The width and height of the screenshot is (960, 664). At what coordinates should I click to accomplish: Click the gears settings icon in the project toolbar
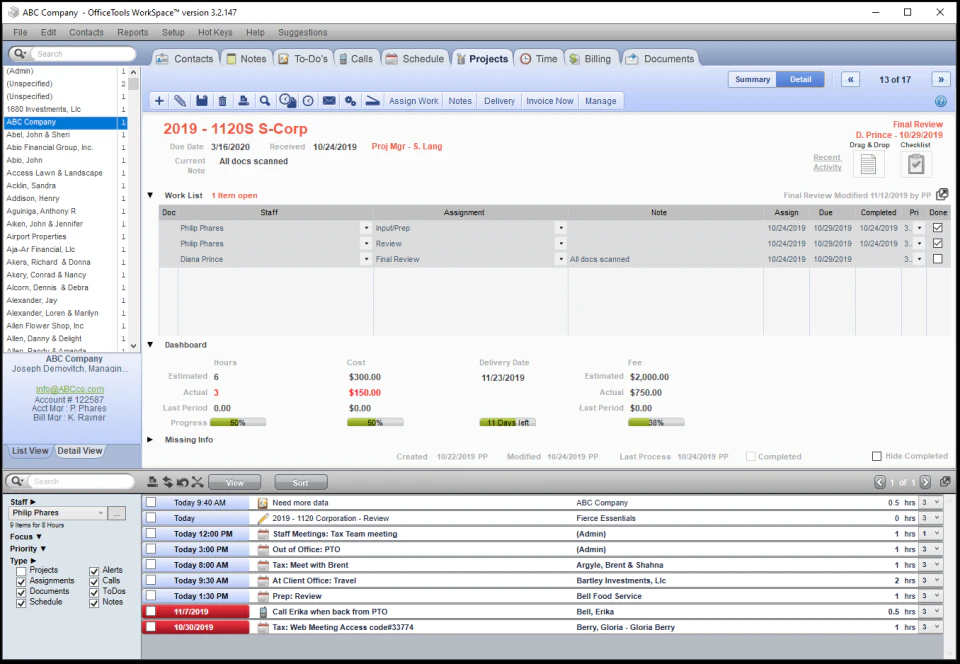click(352, 100)
